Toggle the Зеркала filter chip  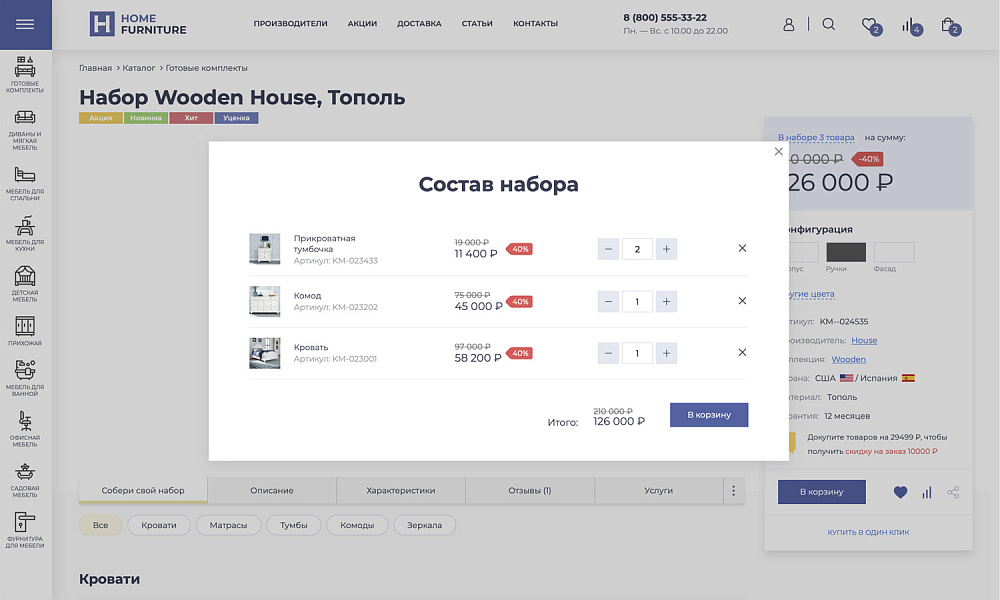tap(424, 524)
